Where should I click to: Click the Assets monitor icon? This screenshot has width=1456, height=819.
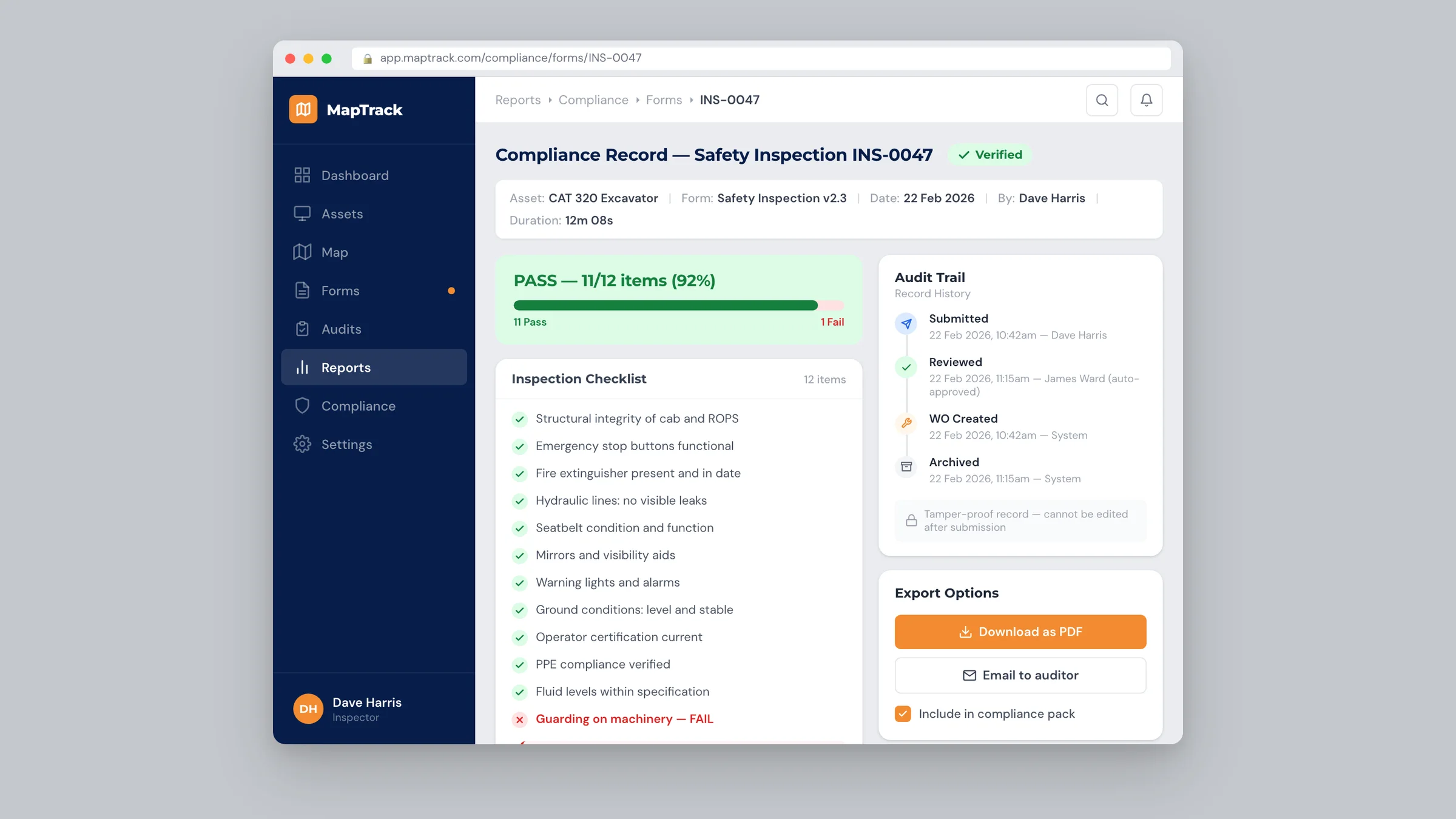tap(302, 214)
